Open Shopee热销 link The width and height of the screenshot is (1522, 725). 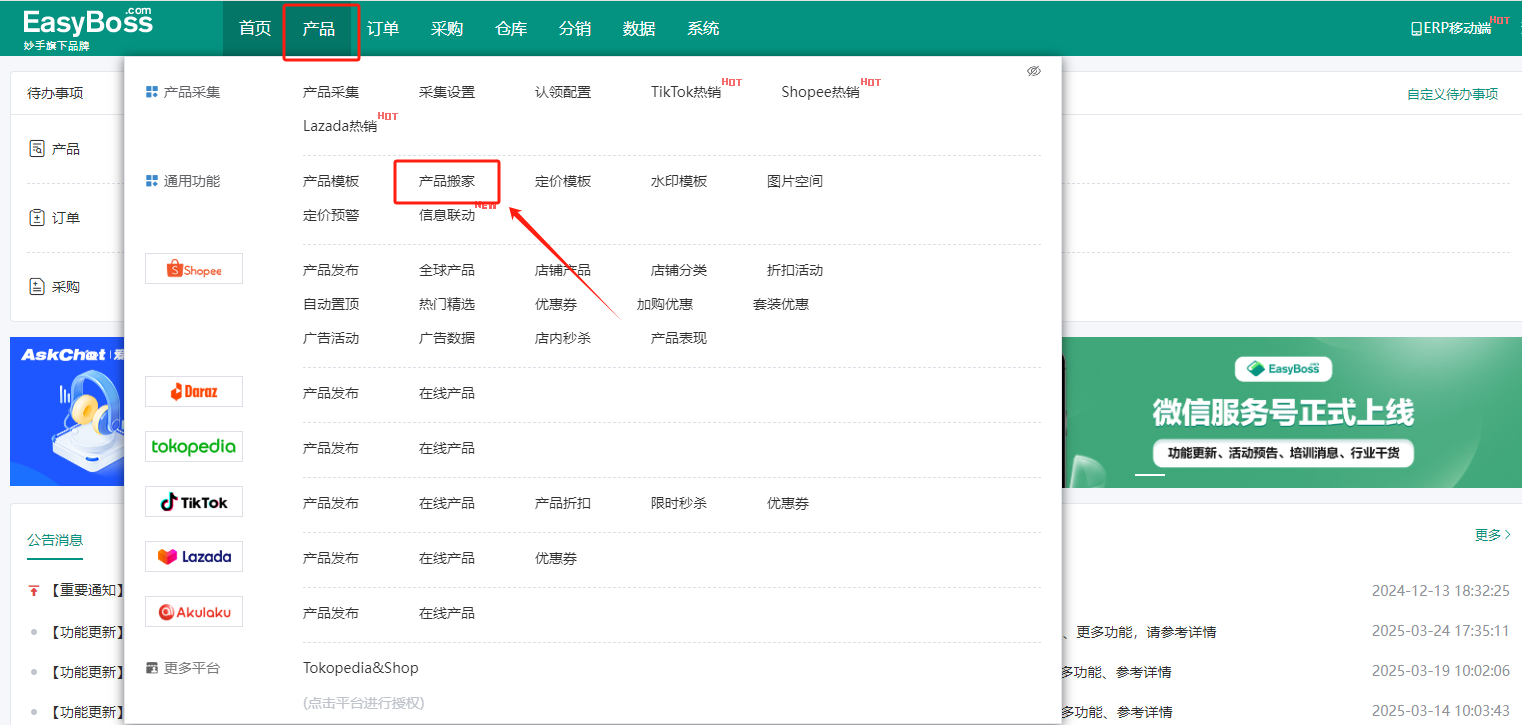(820, 92)
